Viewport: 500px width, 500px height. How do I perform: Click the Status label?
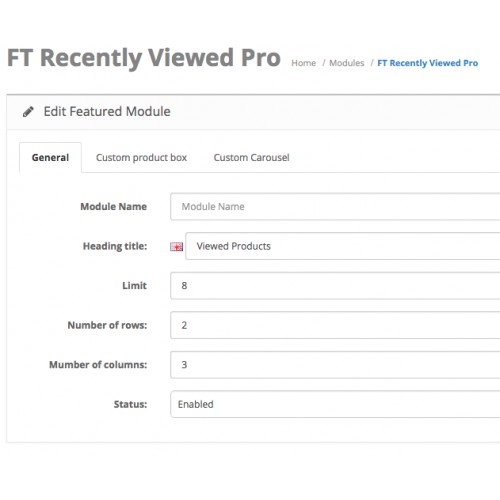coord(130,404)
